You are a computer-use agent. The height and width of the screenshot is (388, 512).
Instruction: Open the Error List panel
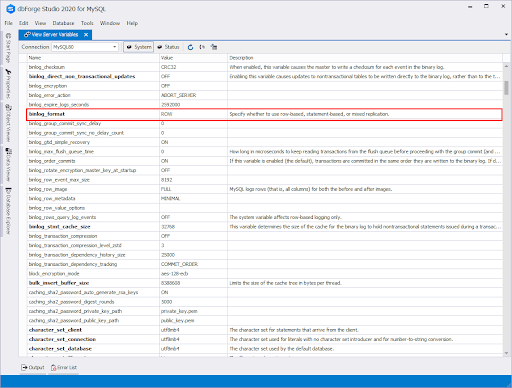[64, 367]
